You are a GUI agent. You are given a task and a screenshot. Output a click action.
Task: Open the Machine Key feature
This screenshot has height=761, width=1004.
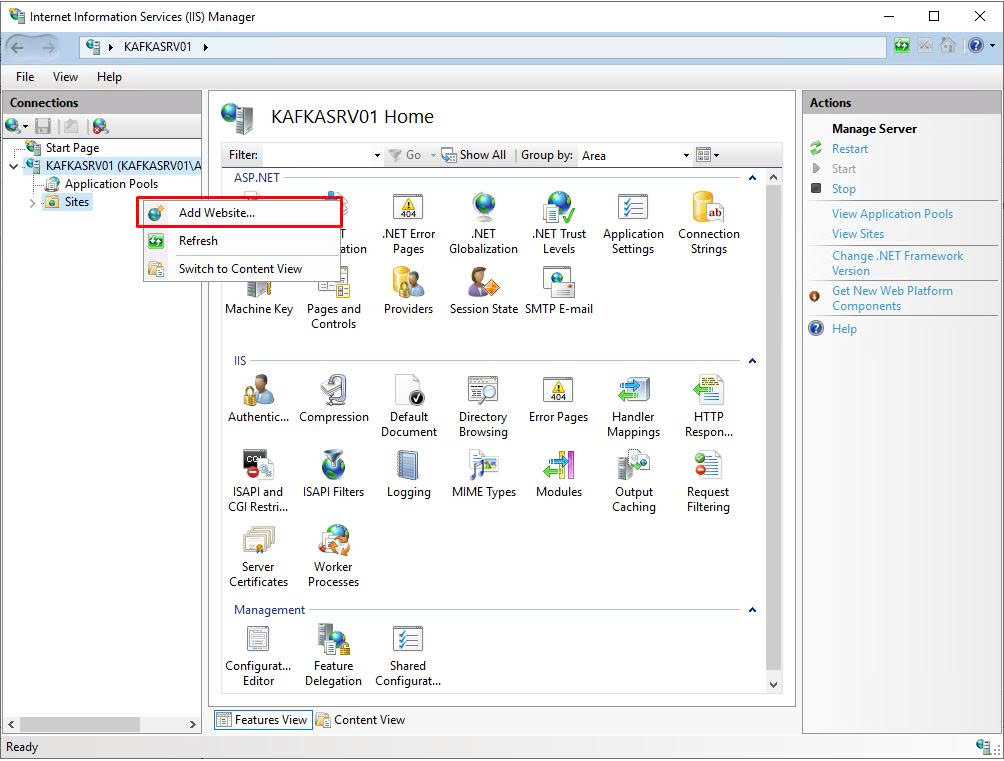tap(259, 291)
